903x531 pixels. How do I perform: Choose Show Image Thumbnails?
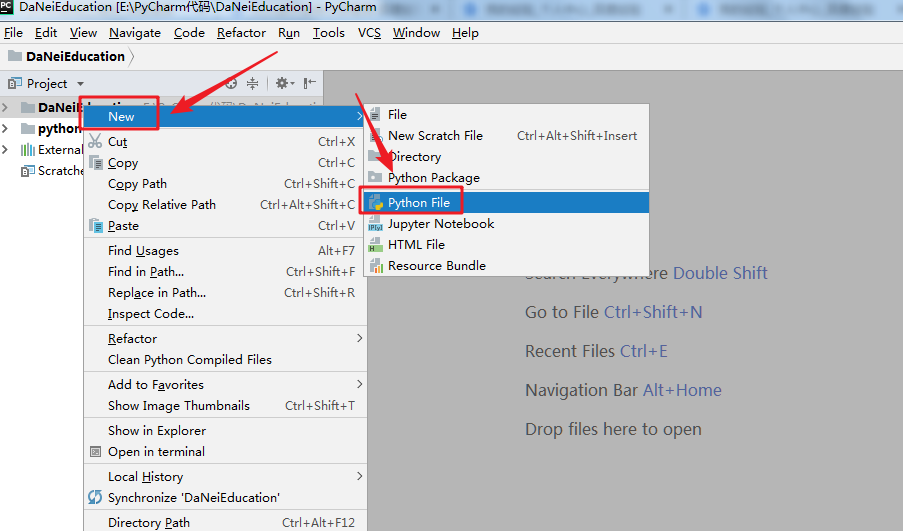pos(225,405)
